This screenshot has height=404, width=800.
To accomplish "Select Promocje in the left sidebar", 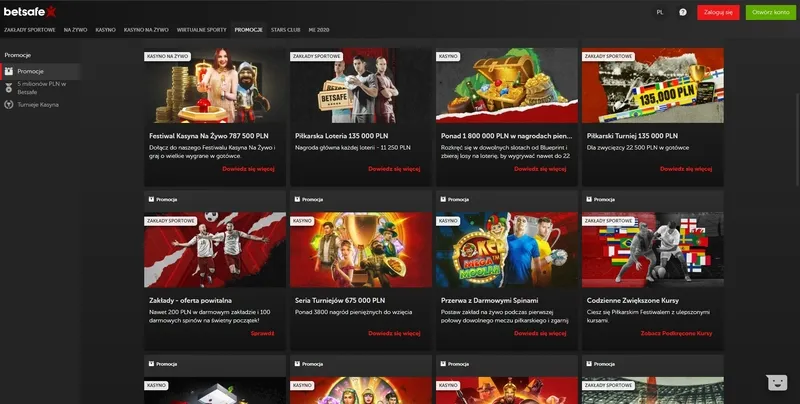I will tap(40, 71).
